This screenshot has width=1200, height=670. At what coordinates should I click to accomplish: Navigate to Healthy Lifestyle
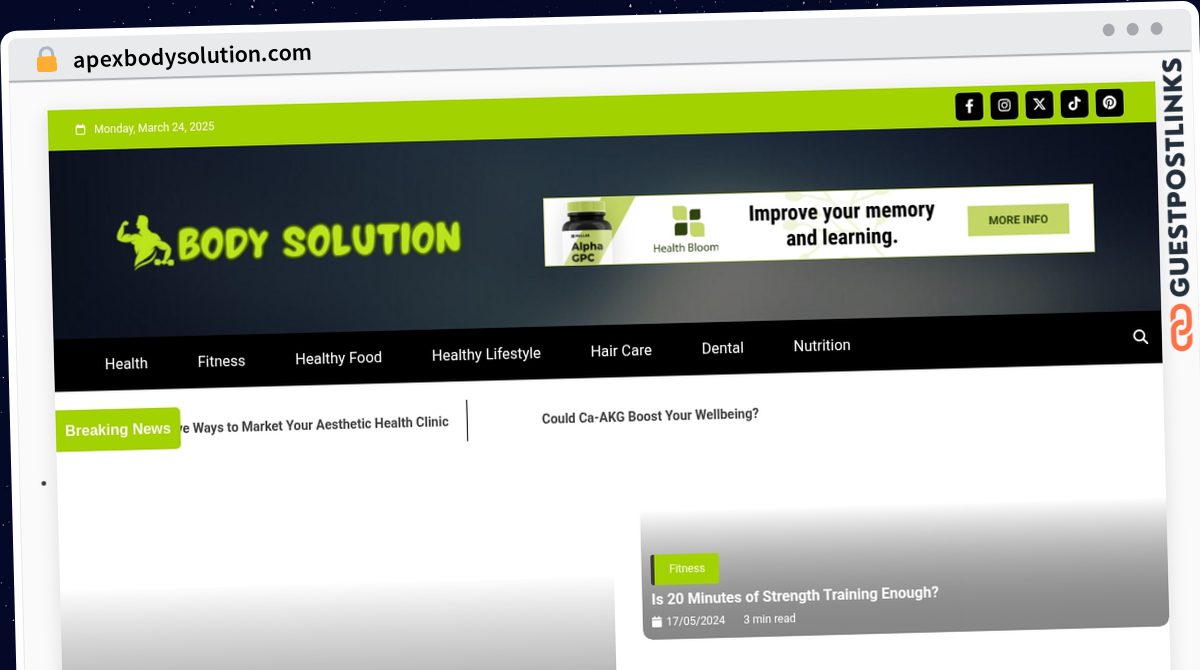pos(486,354)
